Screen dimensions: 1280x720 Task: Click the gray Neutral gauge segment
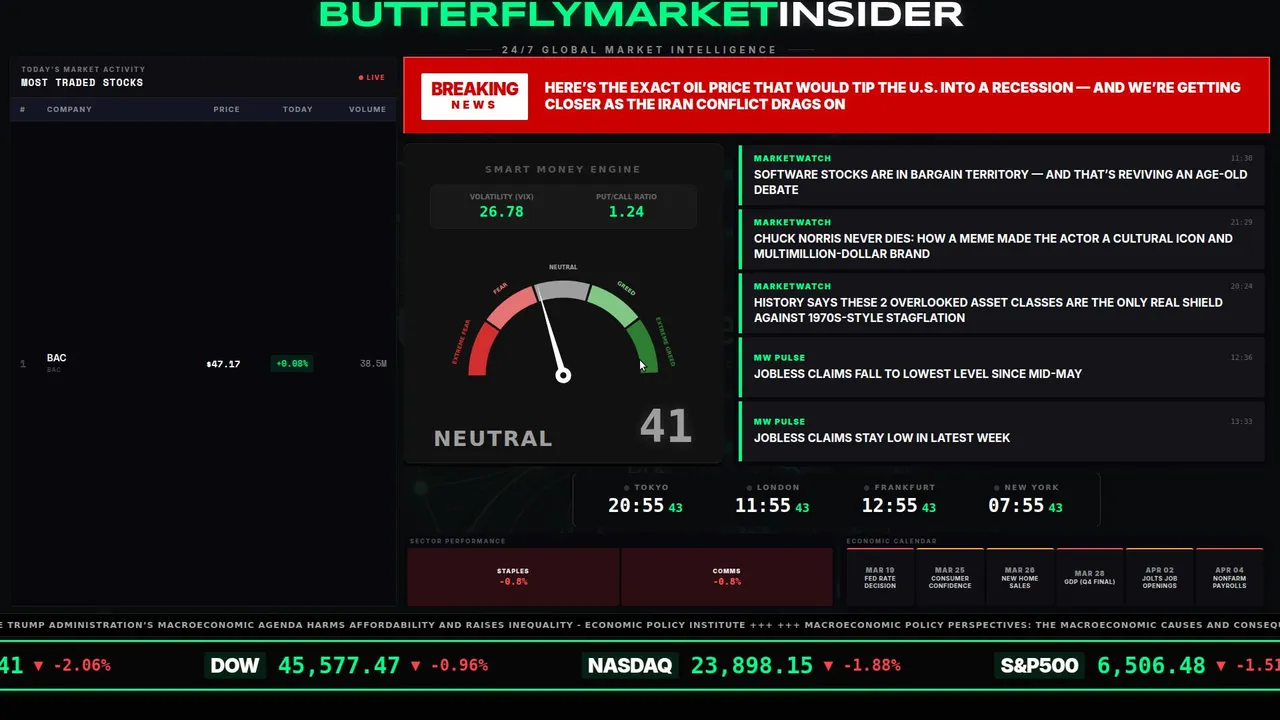563,290
